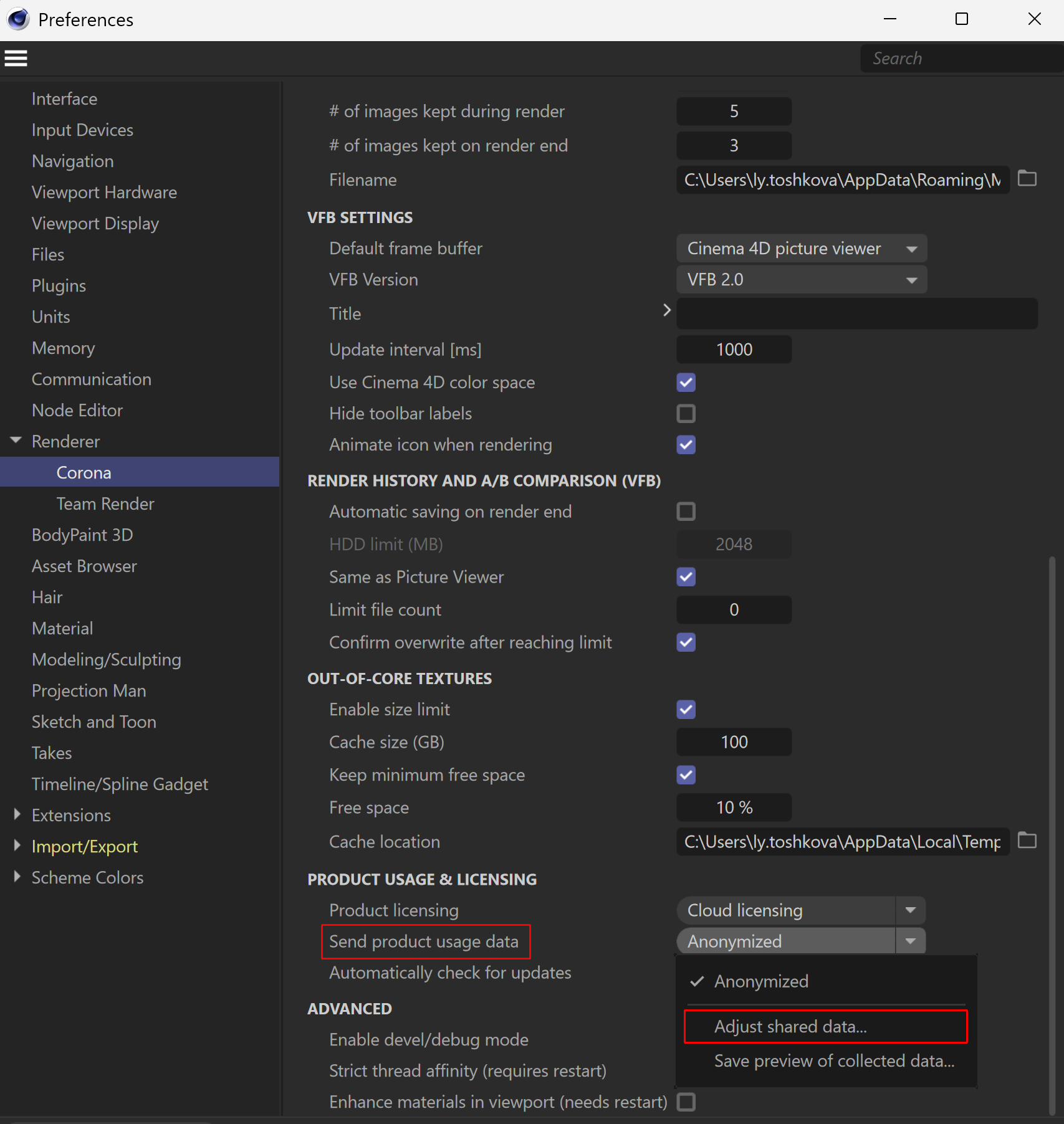1064x1124 pixels.
Task: Open Send product usage data dropdown
Action: (801, 941)
